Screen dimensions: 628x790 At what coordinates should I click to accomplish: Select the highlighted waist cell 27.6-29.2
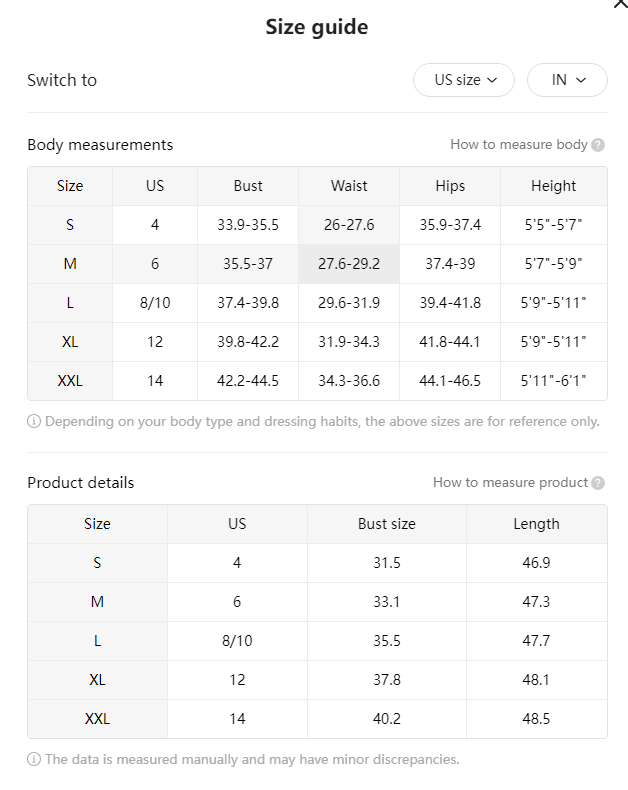pos(349,264)
